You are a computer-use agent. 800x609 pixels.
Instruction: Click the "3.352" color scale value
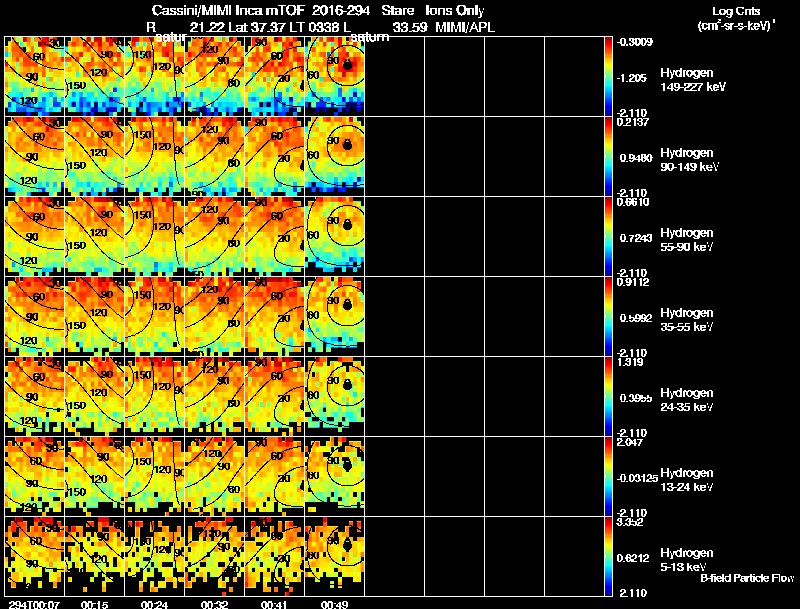pos(630,522)
